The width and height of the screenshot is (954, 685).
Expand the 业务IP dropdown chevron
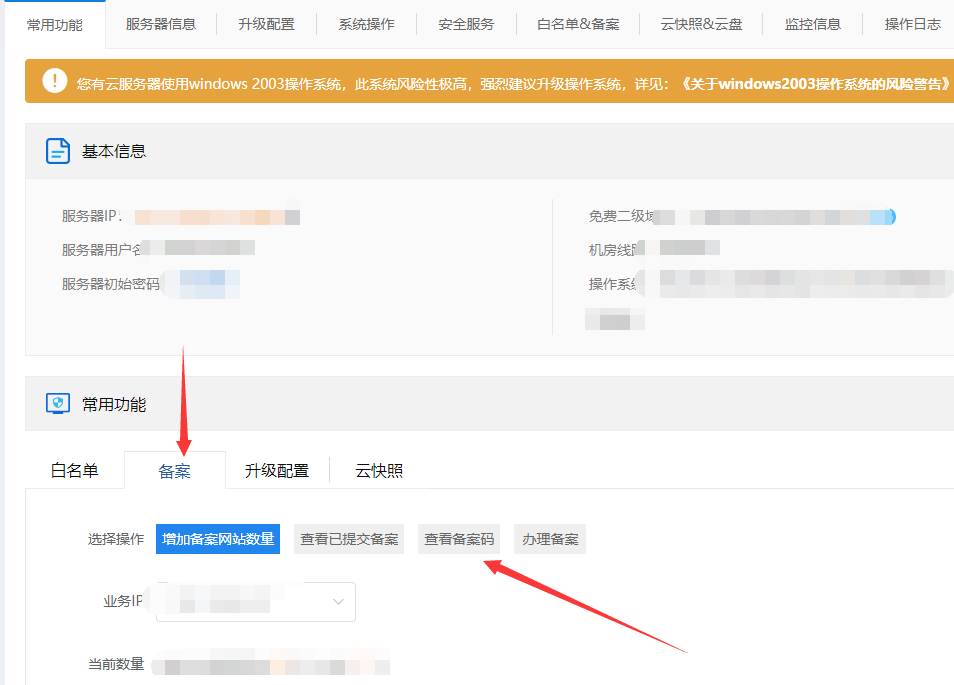(338, 602)
